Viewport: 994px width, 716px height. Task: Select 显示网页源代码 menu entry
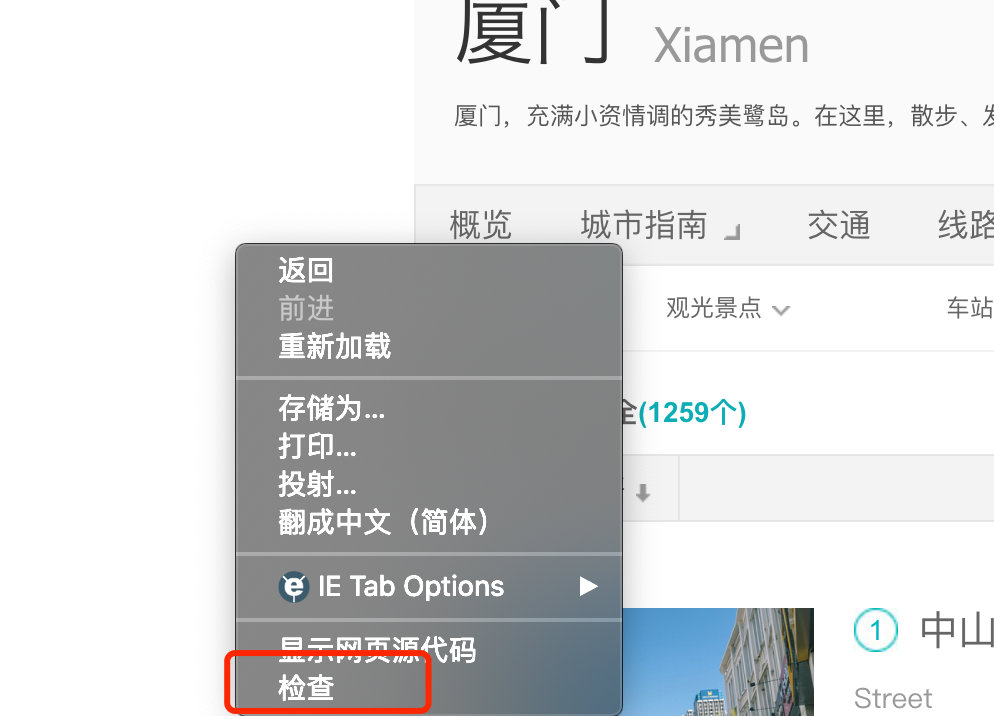pyautogui.click(x=377, y=650)
